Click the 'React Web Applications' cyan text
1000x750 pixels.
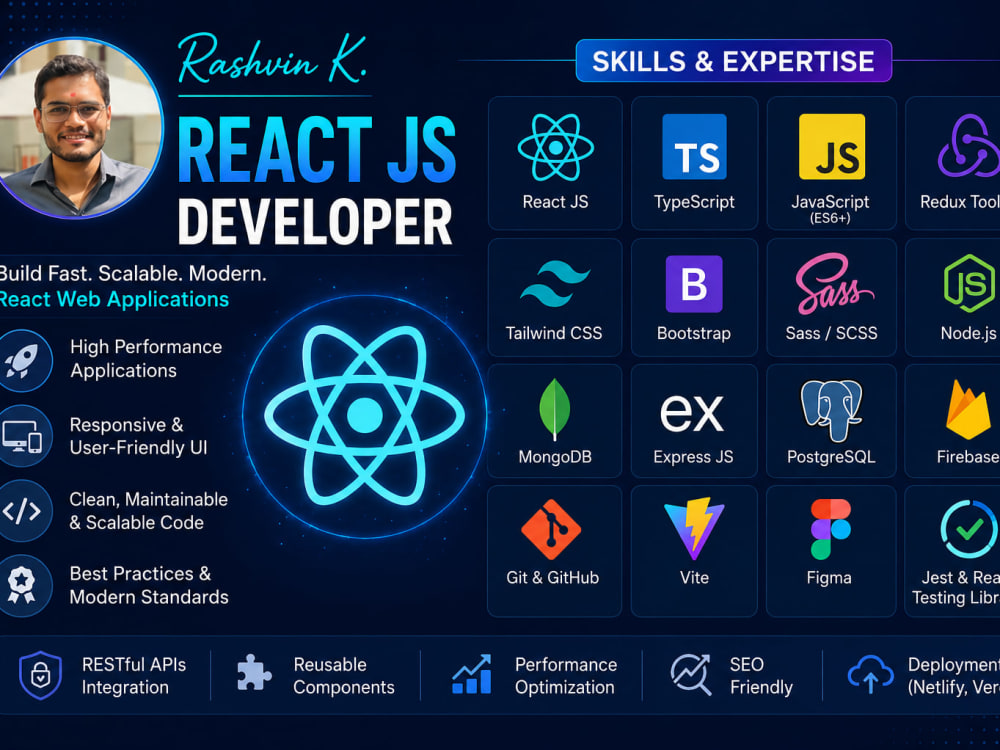[x=114, y=299]
